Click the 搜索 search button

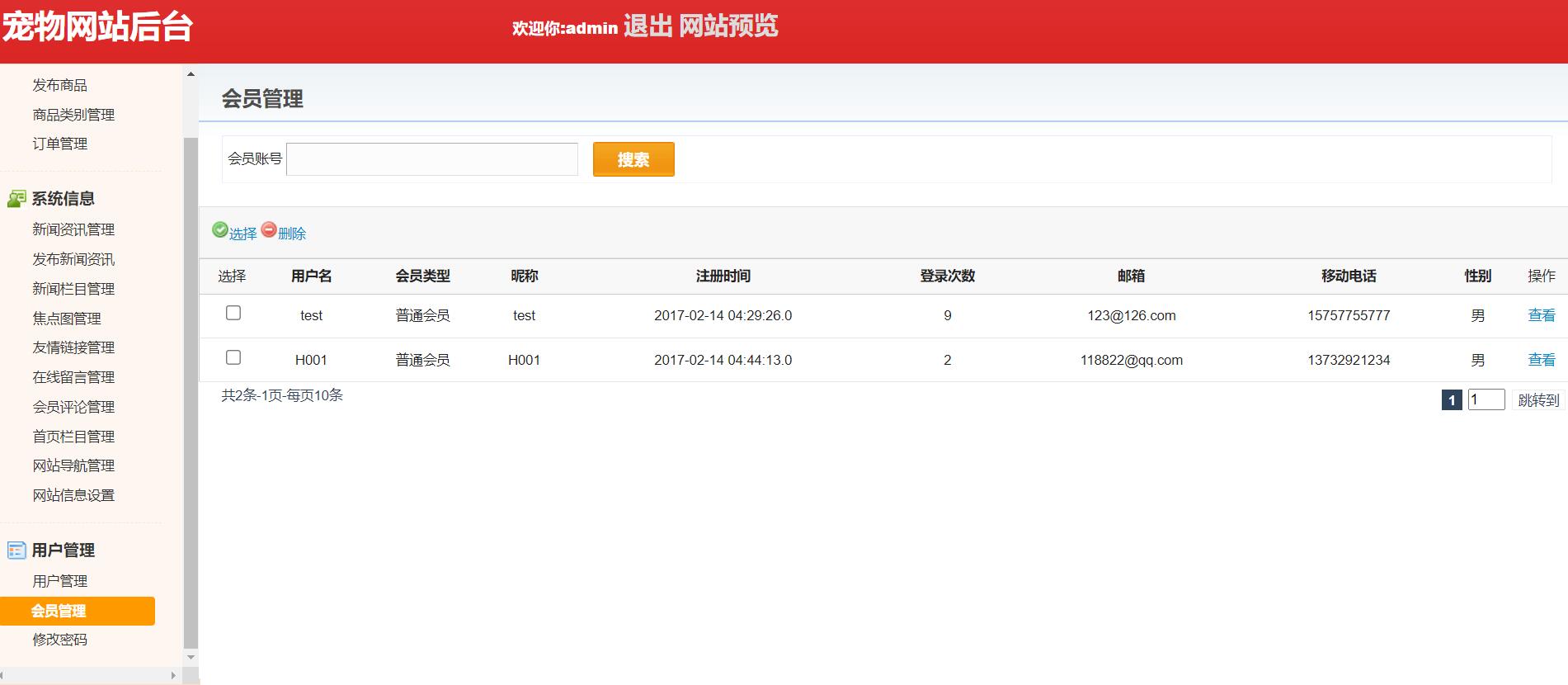point(633,159)
